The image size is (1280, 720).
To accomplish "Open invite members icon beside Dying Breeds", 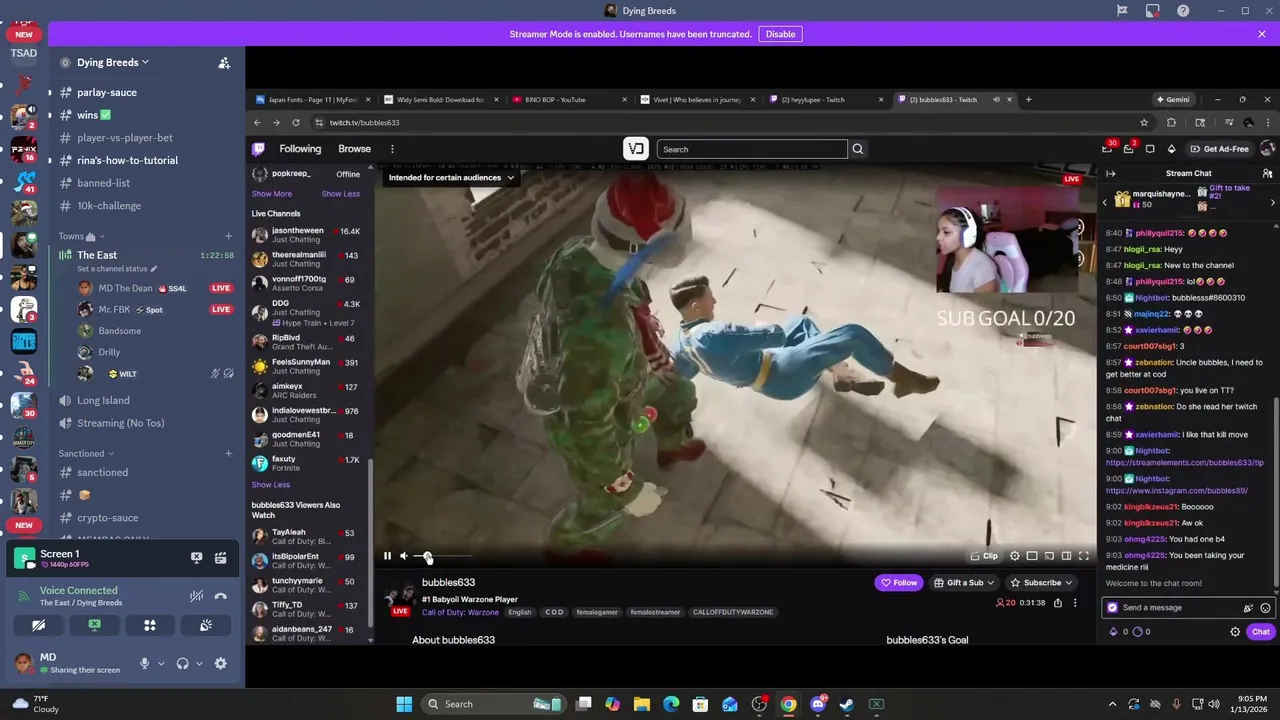I will 224,62.
